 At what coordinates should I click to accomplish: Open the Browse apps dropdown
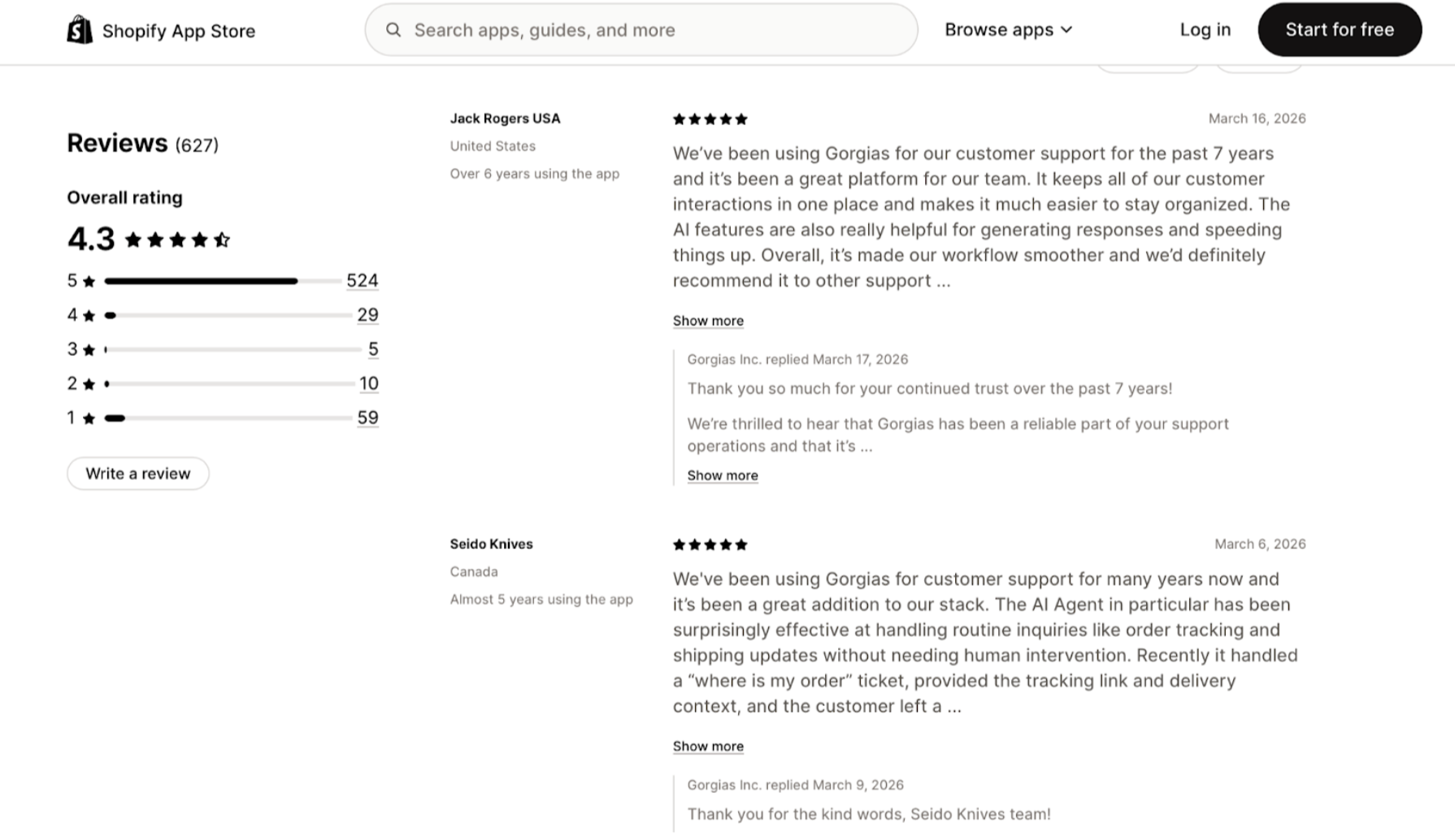tap(1008, 30)
